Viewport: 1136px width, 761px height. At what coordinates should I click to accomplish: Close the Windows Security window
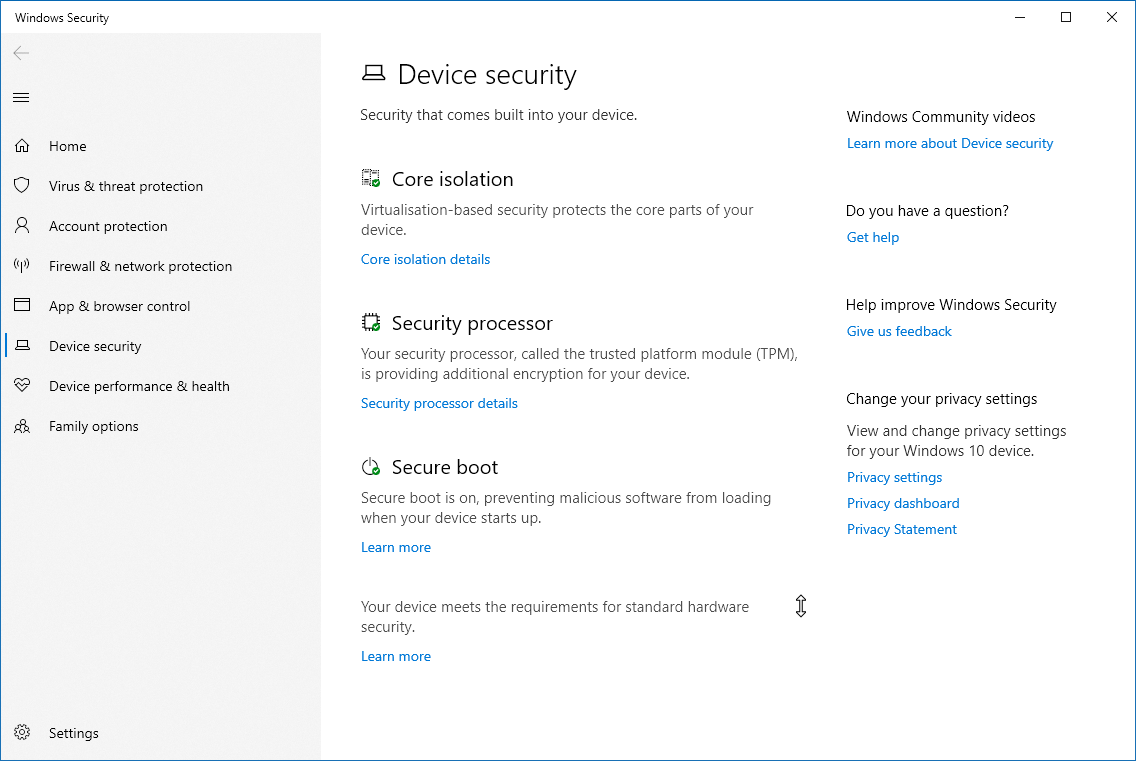coord(1112,17)
